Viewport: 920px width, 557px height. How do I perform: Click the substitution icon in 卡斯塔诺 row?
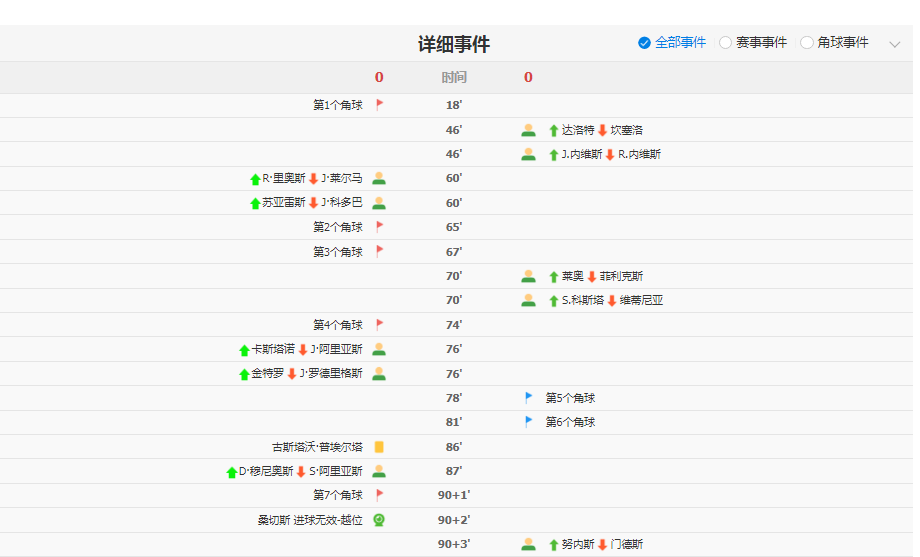click(x=379, y=349)
